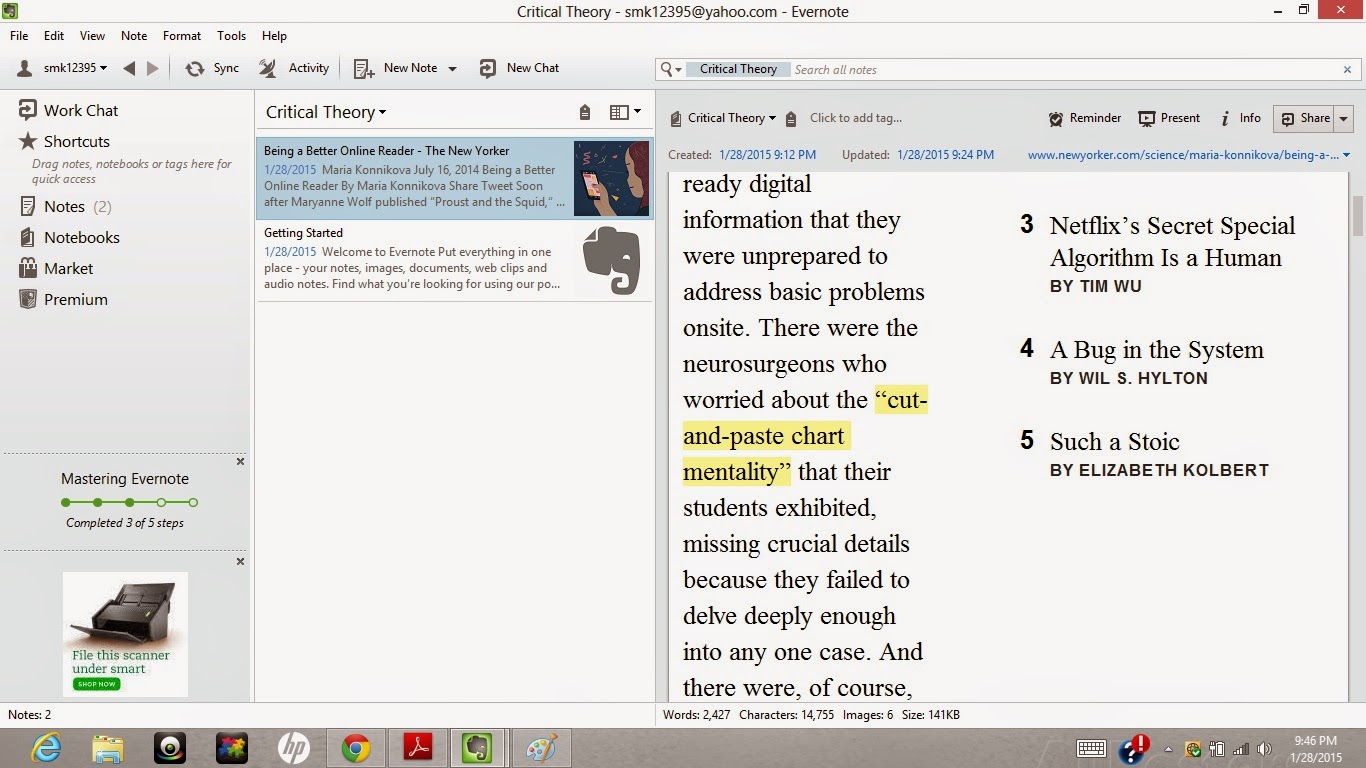
Task: Open Evernote in the Windows taskbar
Action: pyautogui.click(x=477, y=747)
